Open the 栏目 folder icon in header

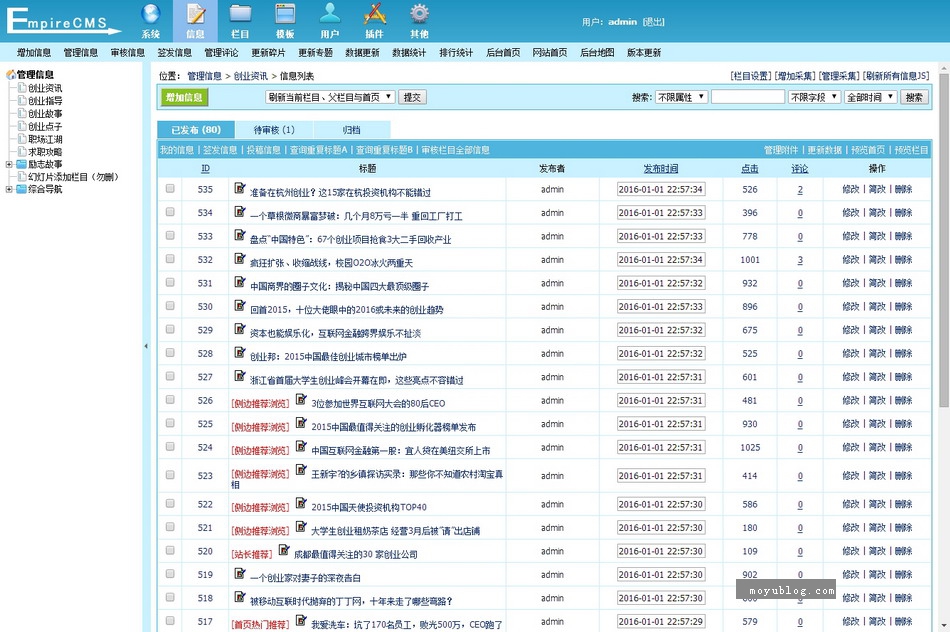(240, 15)
